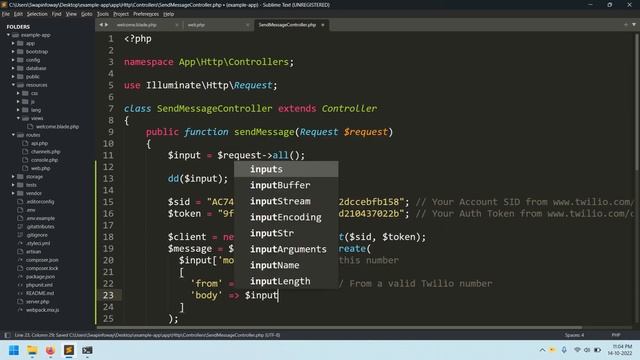Click the microphone icon in system tray
640x360 pixels.
(564, 350)
